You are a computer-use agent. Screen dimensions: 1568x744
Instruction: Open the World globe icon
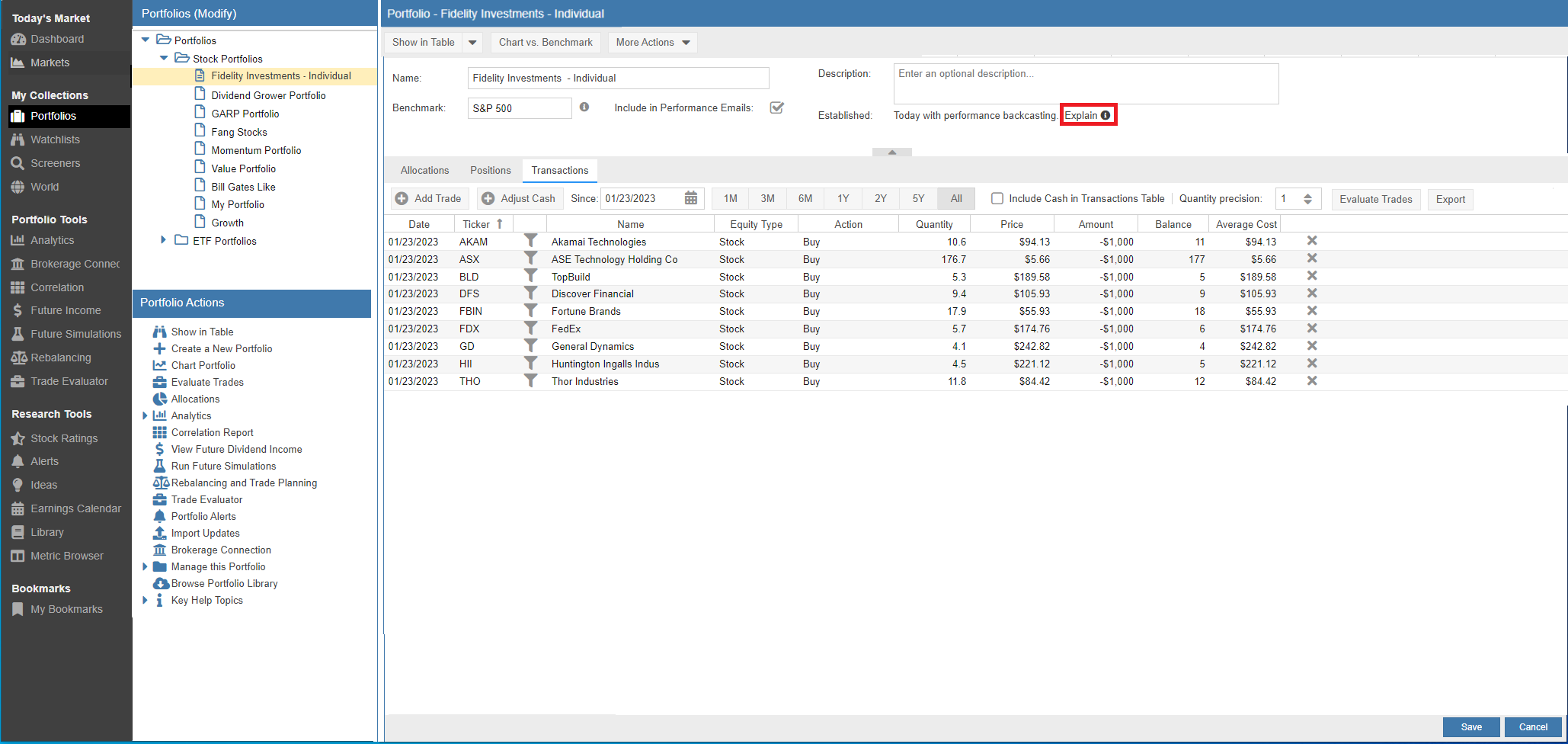(18, 187)
